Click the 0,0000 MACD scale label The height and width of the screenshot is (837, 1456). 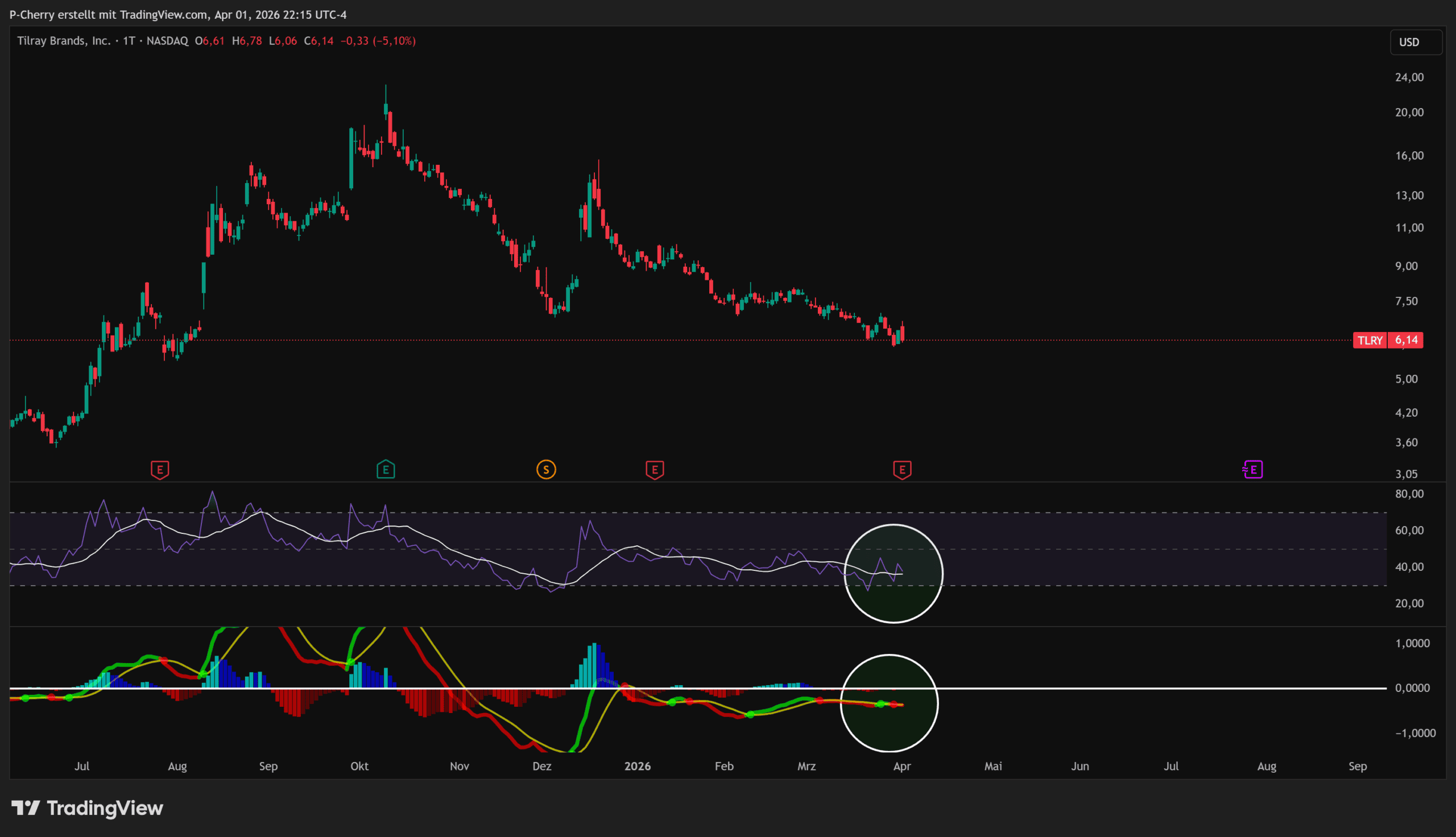(x=1412, y=688)
